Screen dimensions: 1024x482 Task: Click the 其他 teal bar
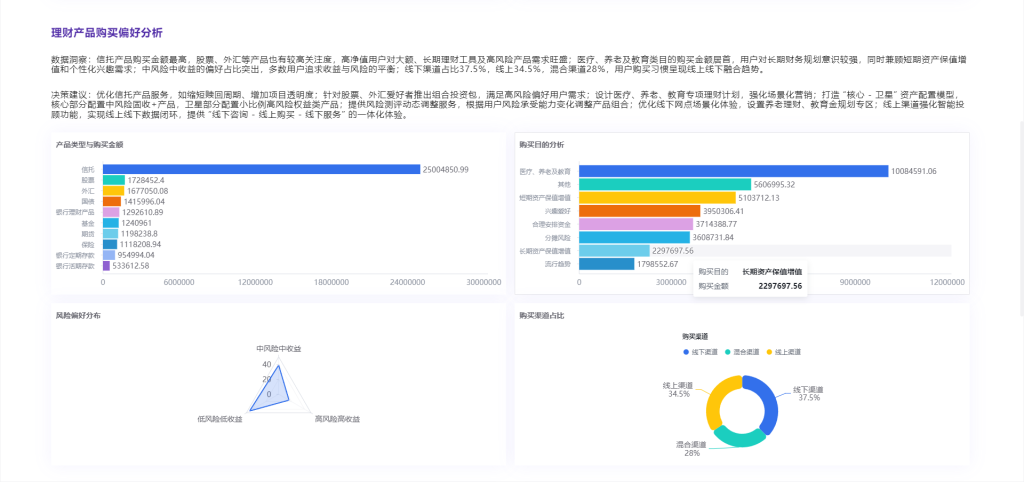click(x=665, y=185)
